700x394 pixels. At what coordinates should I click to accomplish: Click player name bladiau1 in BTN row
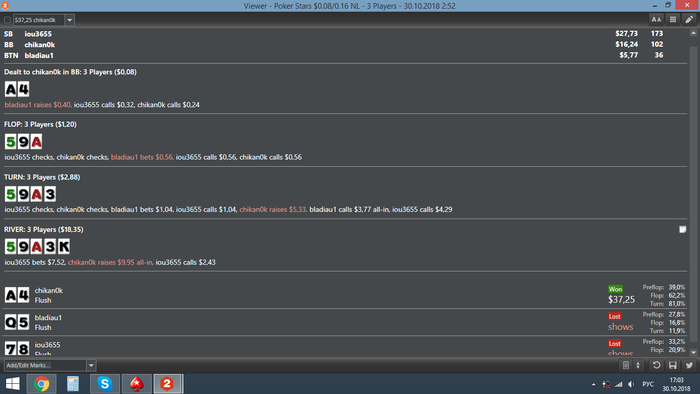[x=39, y=55]
